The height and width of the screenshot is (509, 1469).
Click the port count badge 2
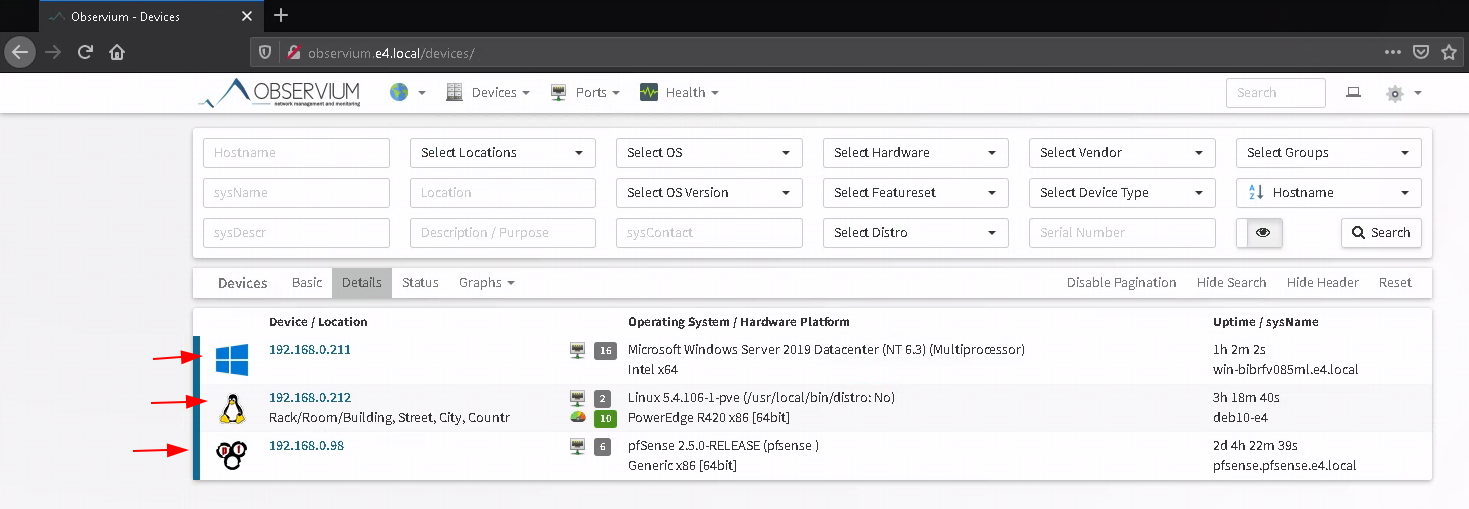click(x=602, y=398)
